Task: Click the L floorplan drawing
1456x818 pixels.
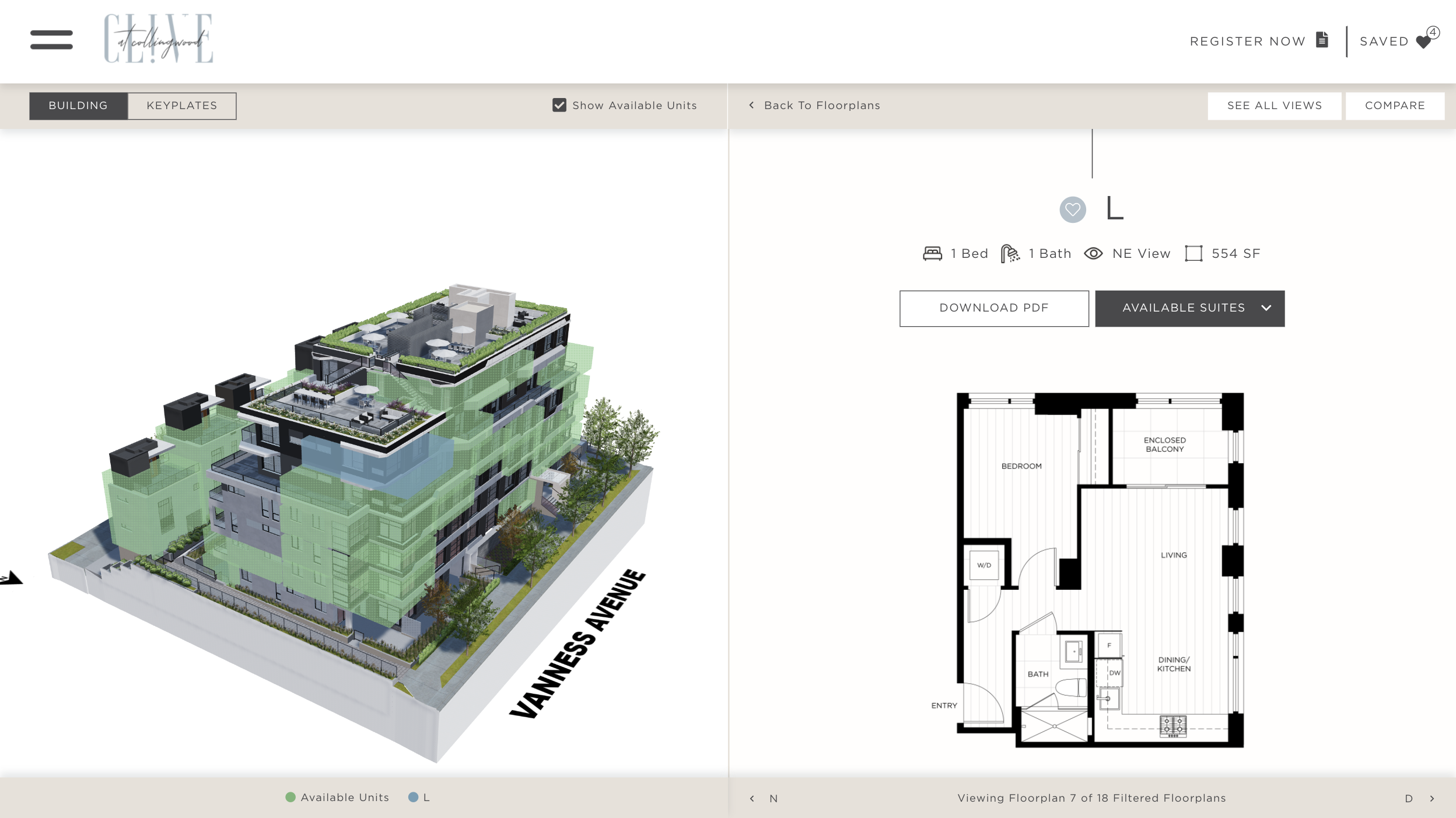Action: pos(1100,569)
